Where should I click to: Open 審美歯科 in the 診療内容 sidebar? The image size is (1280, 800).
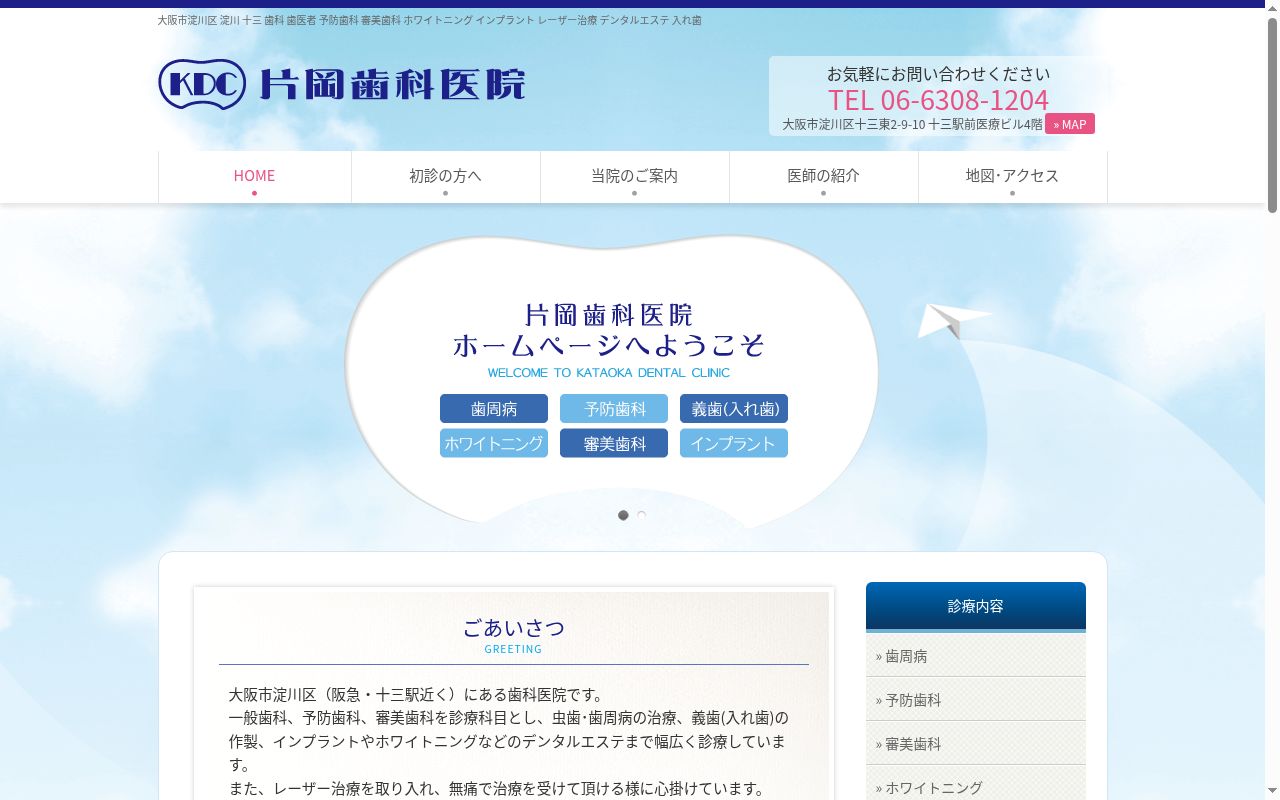(x=976, y=744)
